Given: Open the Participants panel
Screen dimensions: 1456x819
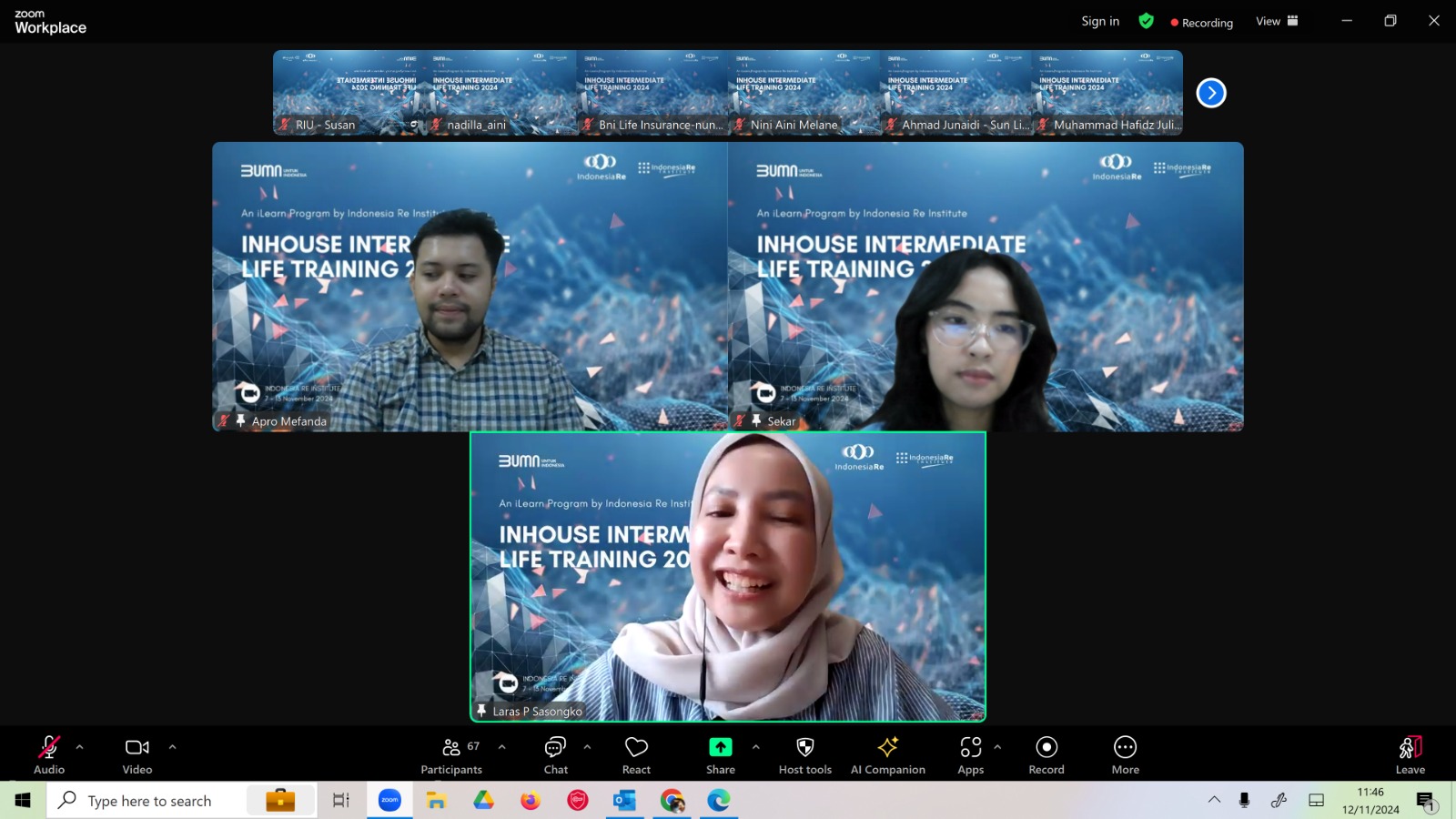Looking at the screenshot, I should (451, 755).
